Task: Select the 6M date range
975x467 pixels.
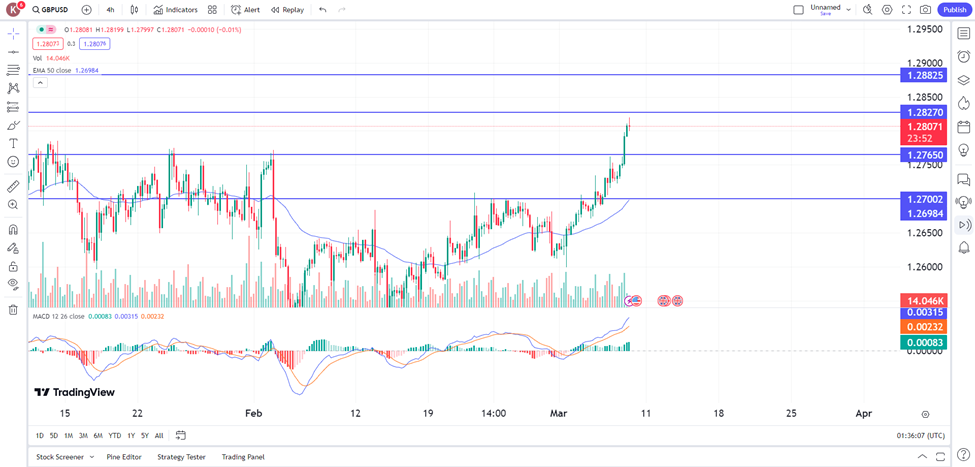Action: [98, 435]
